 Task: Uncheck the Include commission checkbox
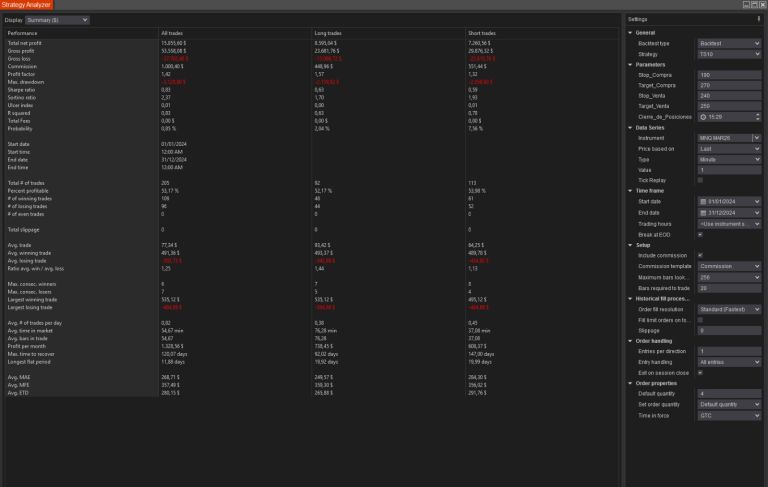click(x=700, y=255)
